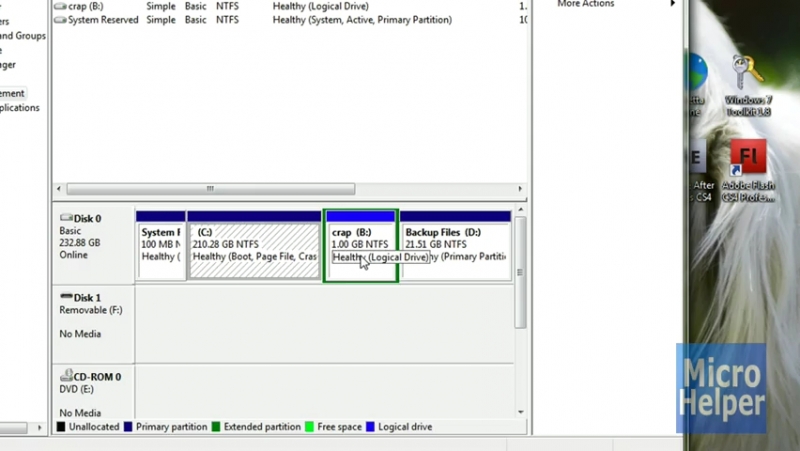800x451 pixels.
Task: Expand the More Actions submenu arrow
Action: 673,4
